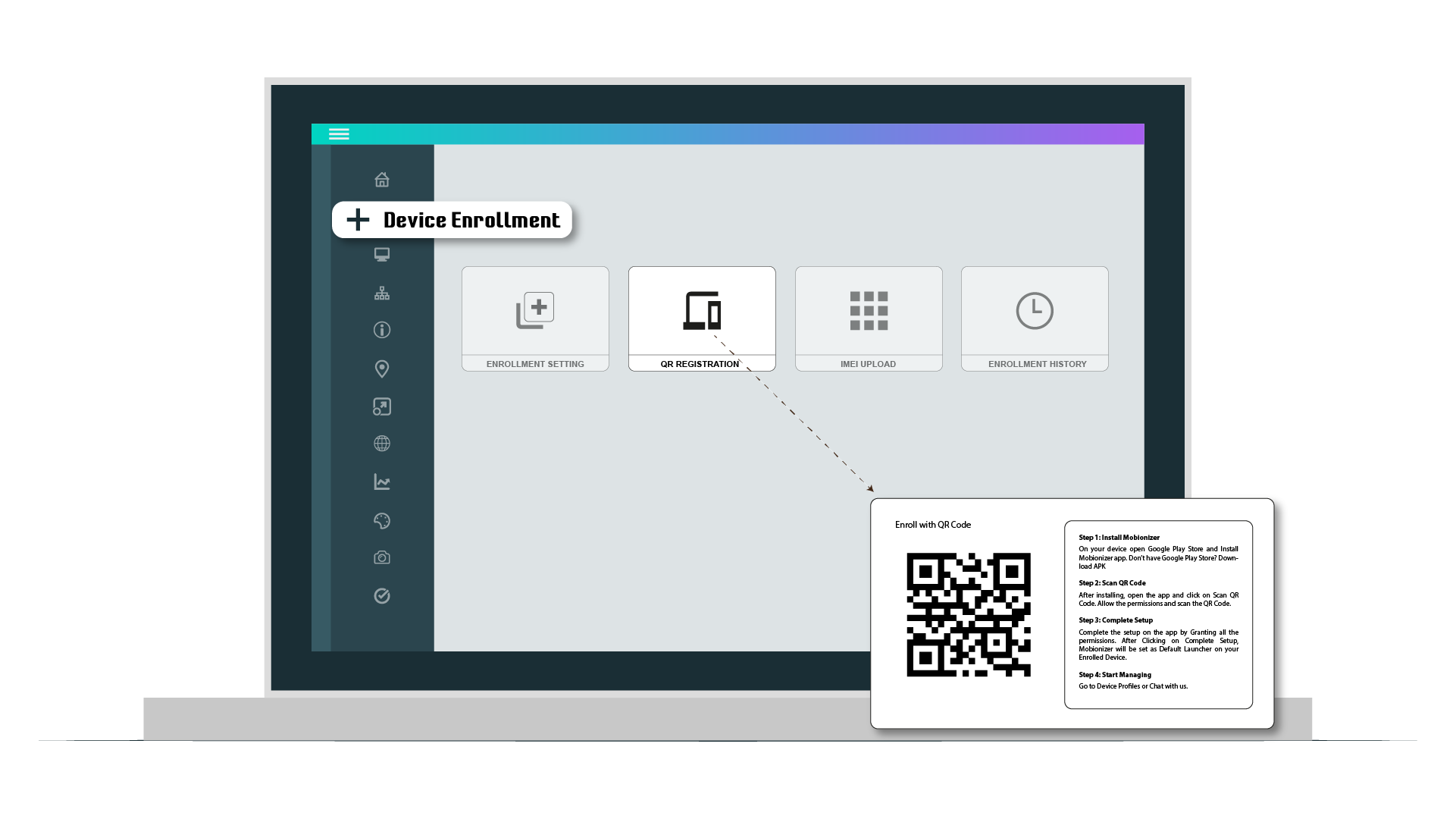The height and width of the screenshot is (819, 1456).
Task: Open the info icon in the sidebar
Action: (x=382, y=331)
